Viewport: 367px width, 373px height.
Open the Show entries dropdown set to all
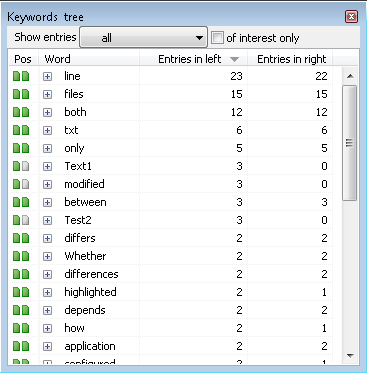tap(143, 38)
